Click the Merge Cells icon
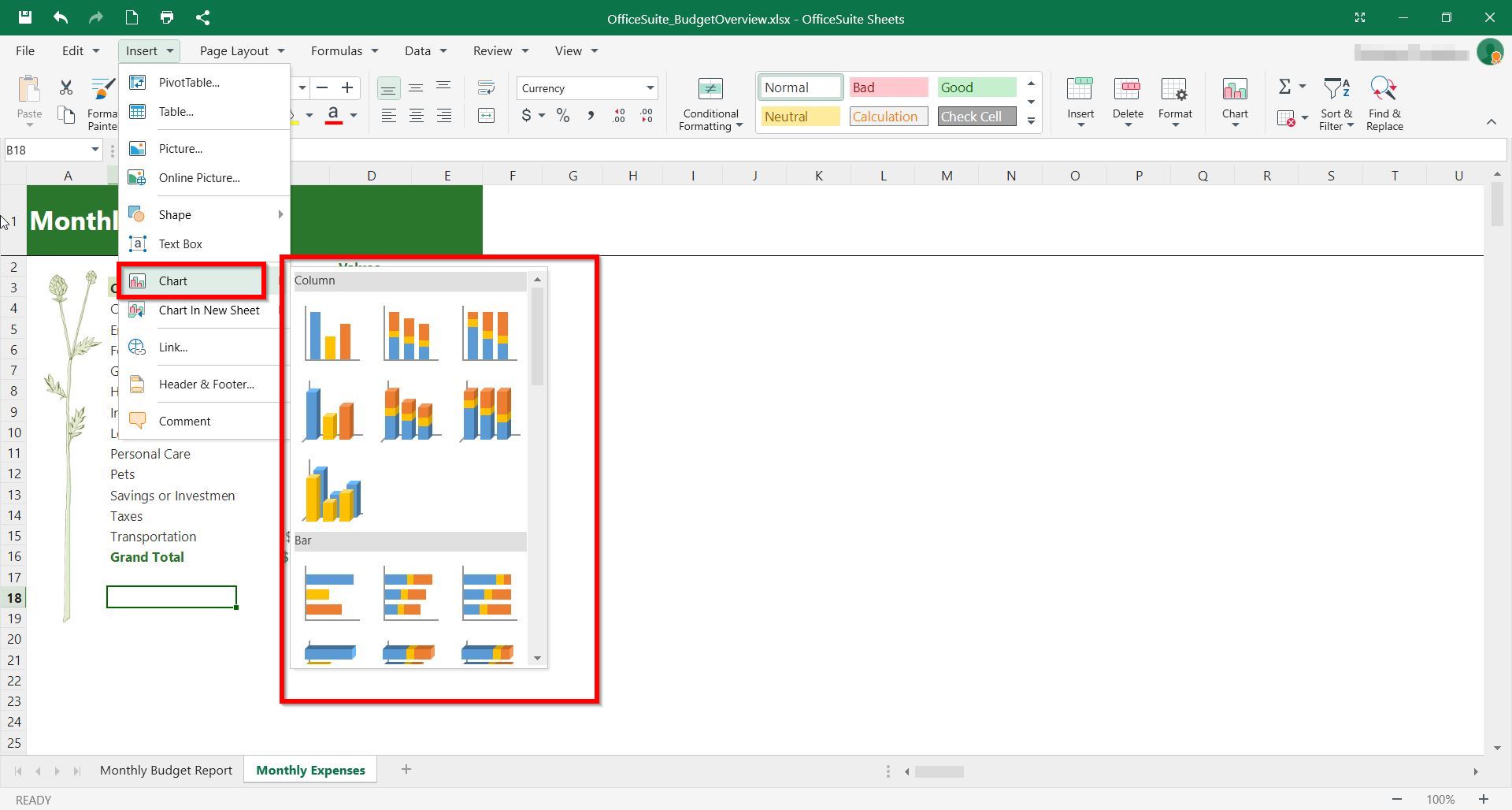The image size is (1512, 810). [486, 116]
